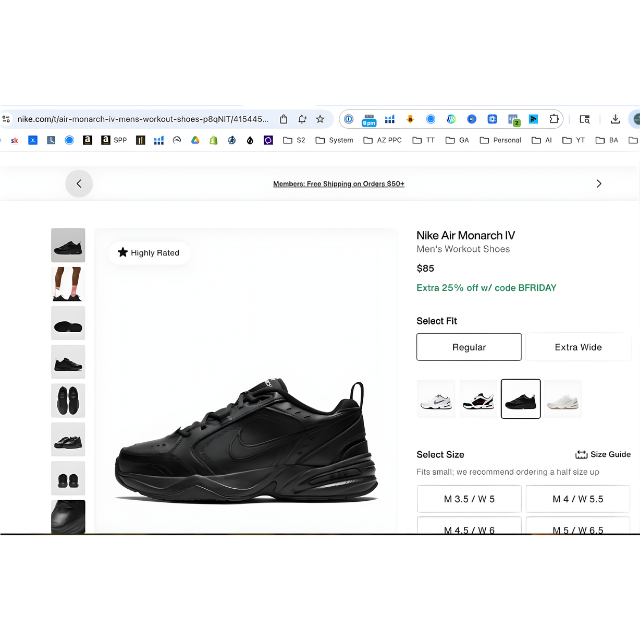Viewport: 640px width, 640px height.
Task: Open the Amazon bookmark labeled SPP
Action: tap(114, 140)
